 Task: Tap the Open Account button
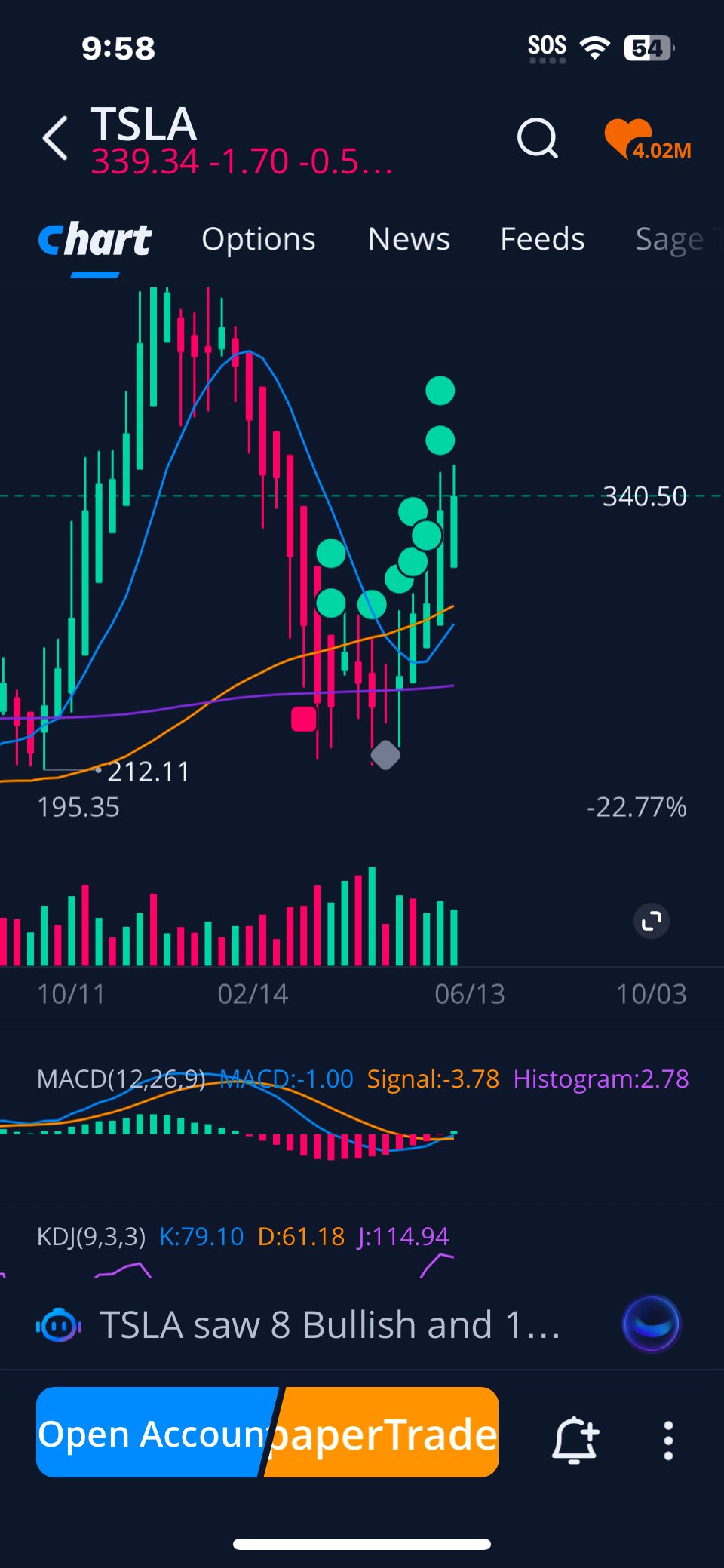click(x=153, y=1432)
